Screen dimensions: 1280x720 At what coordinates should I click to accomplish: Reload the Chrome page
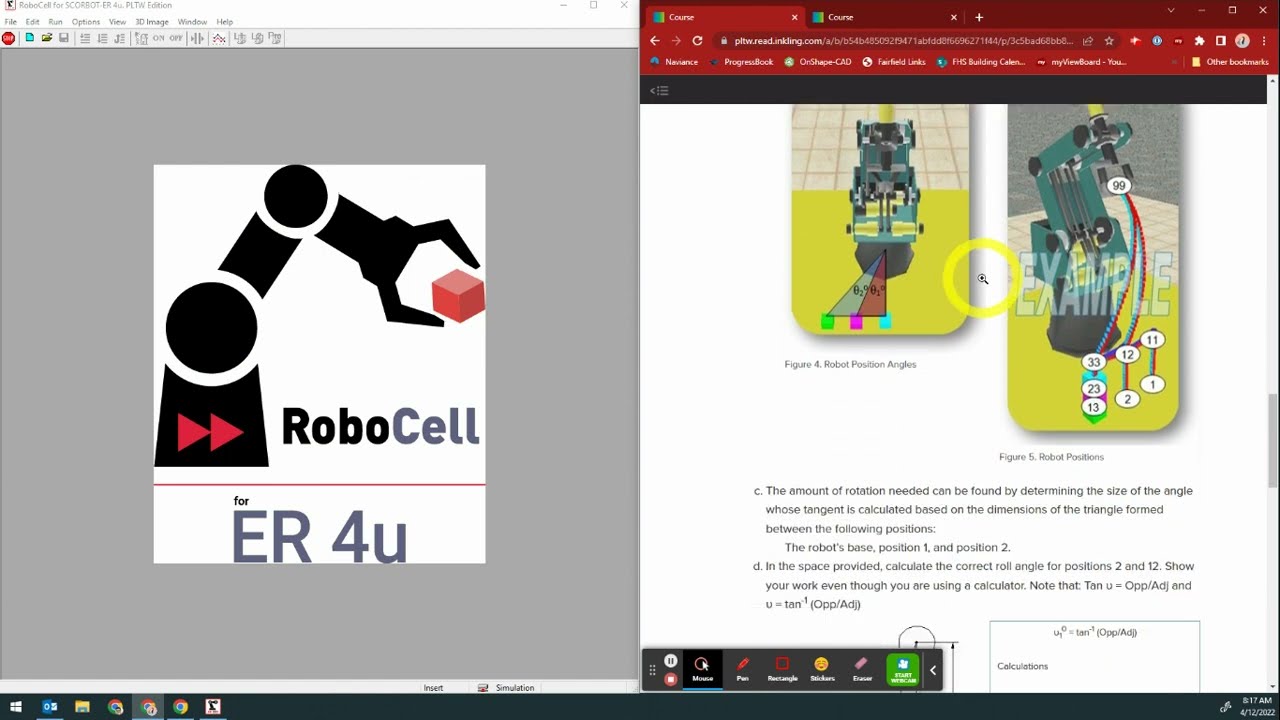(x=697, y=41)
